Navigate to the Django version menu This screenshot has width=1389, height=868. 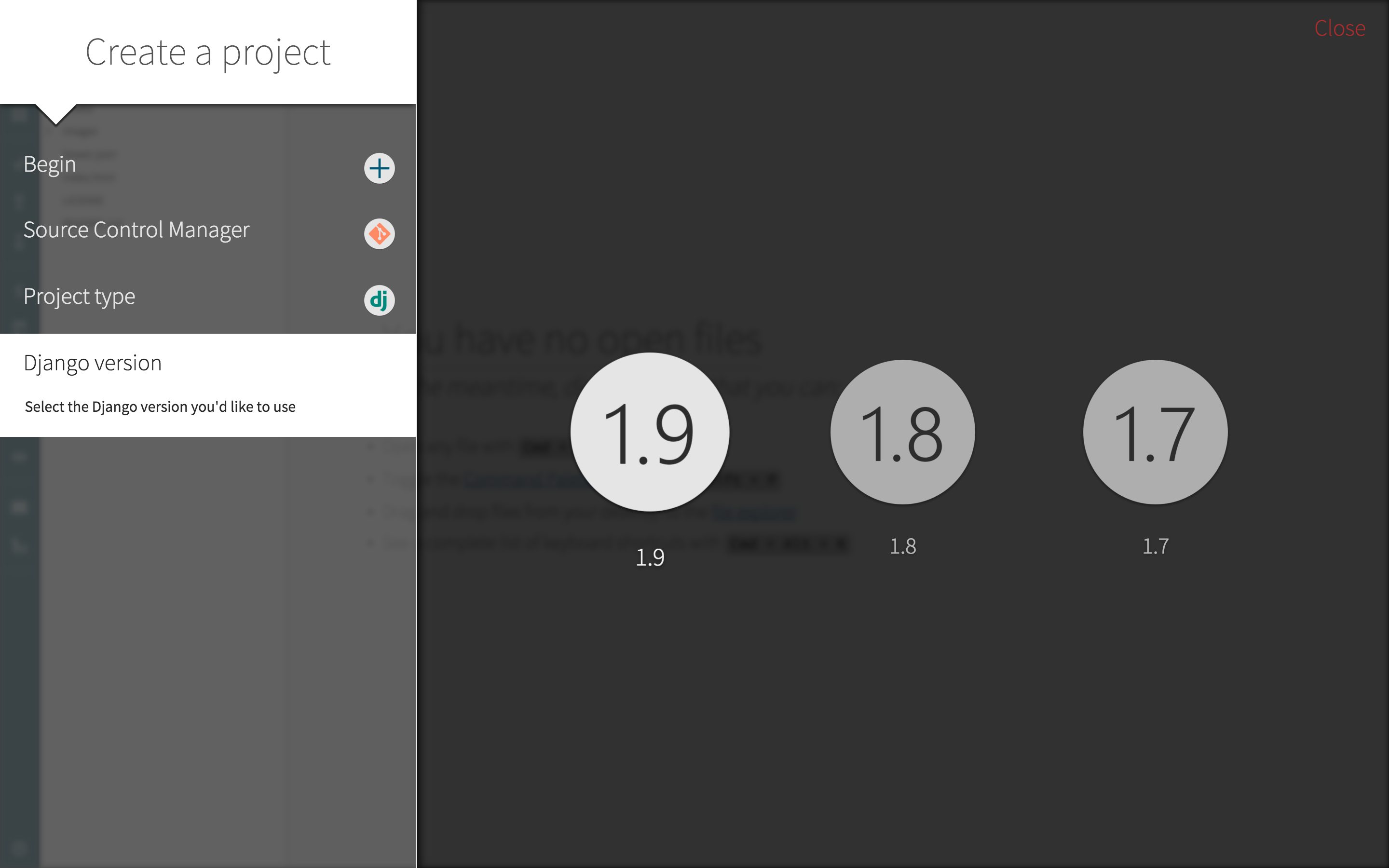pyautogui.click(x=92, y=362)
